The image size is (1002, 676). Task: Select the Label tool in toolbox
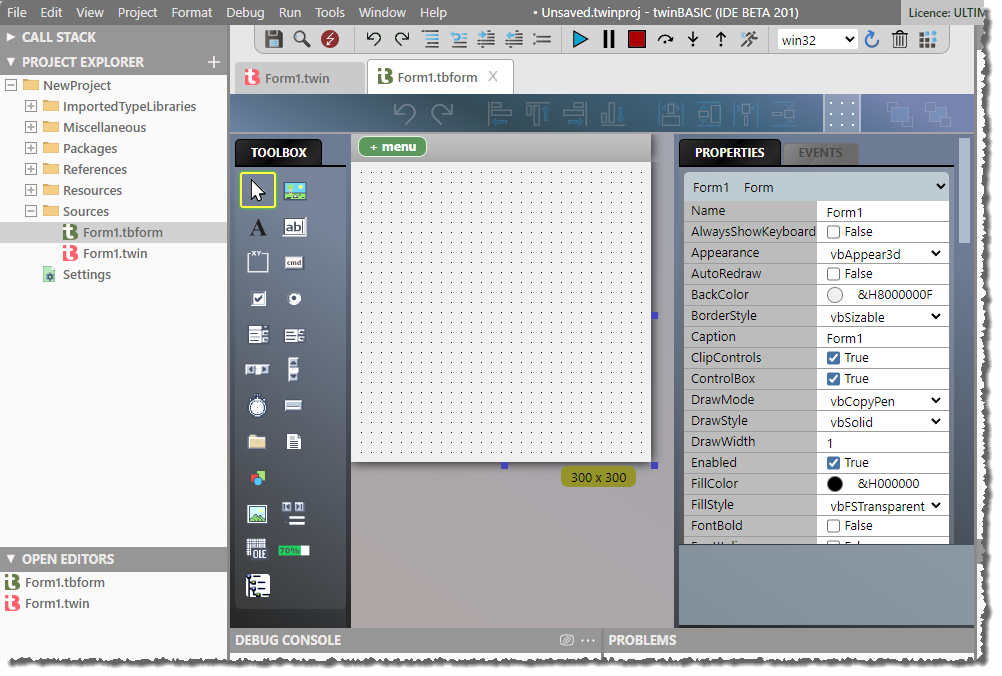(258, 228)
